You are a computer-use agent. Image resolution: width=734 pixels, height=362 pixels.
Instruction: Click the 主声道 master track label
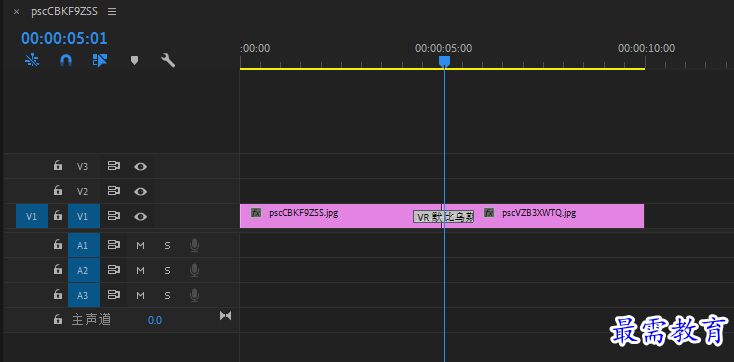point(92,320)
